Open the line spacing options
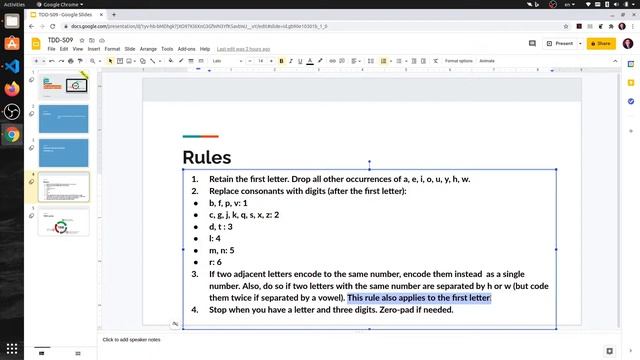This screenshot has height=360, width=640. click(371, 61)
